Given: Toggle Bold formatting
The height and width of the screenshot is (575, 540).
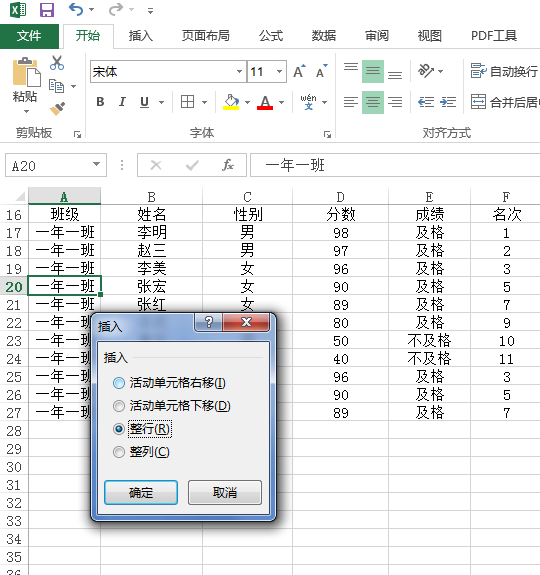Looking at the screenshot, I should 100,102.
